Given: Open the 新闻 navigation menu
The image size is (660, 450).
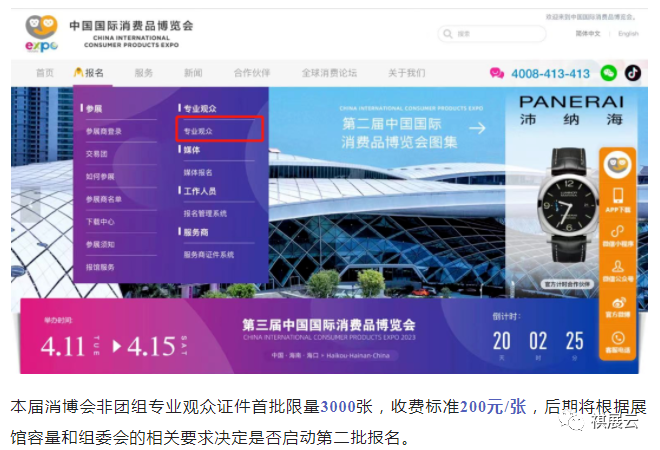Looking at the screenshot, I should (x=193, y=73).
